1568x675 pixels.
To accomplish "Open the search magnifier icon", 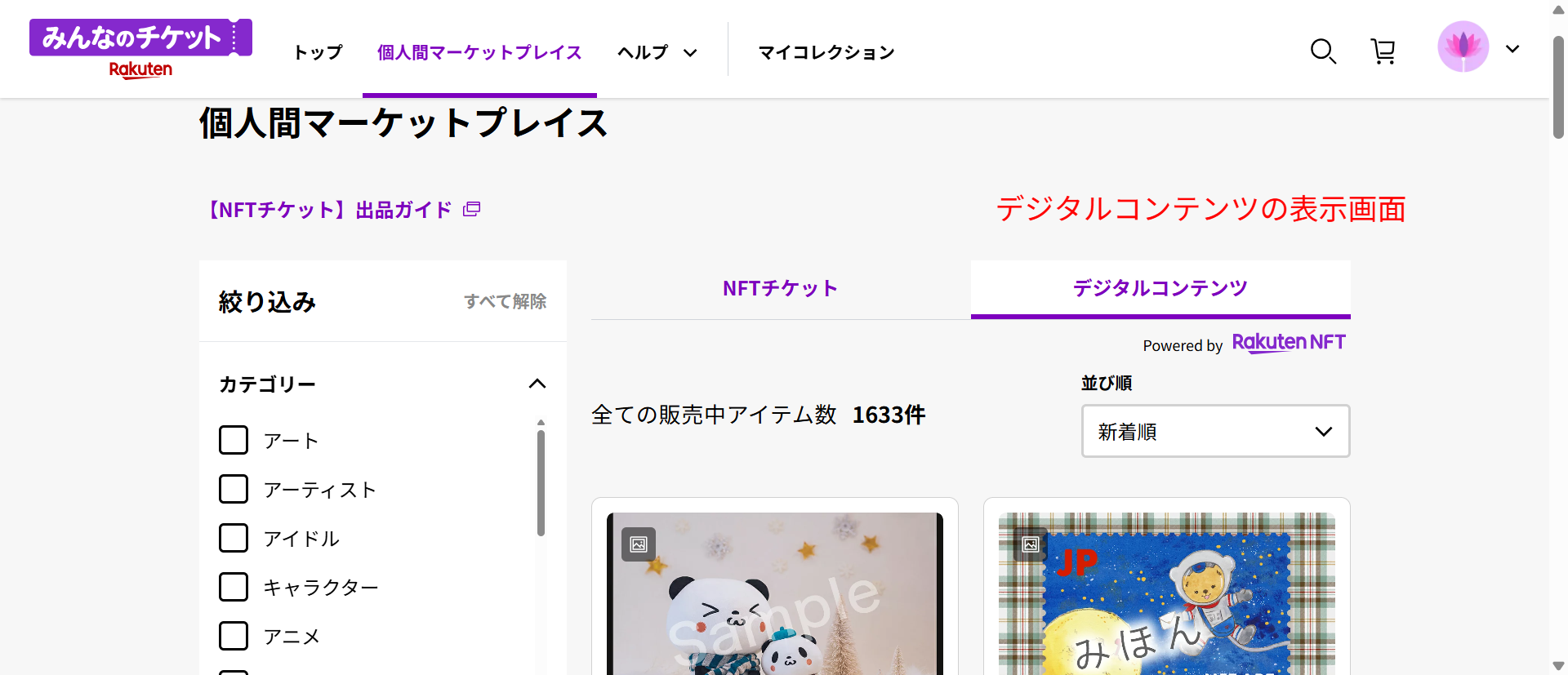I will (1323, 51).
